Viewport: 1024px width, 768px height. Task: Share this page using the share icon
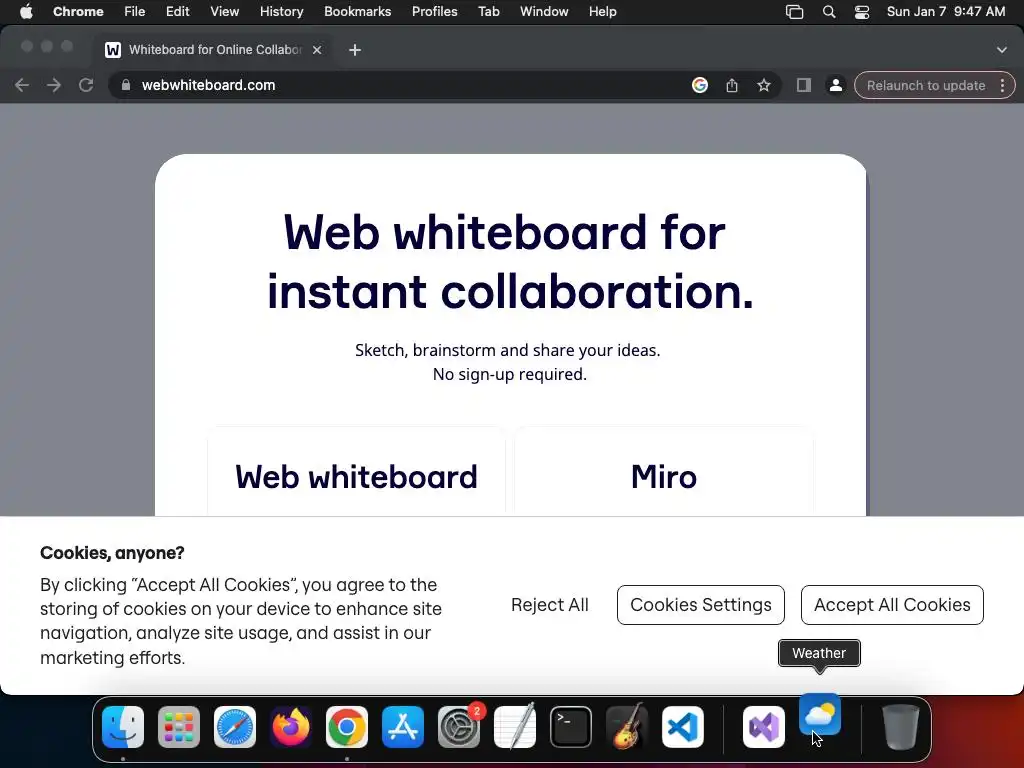click(732, 85)
